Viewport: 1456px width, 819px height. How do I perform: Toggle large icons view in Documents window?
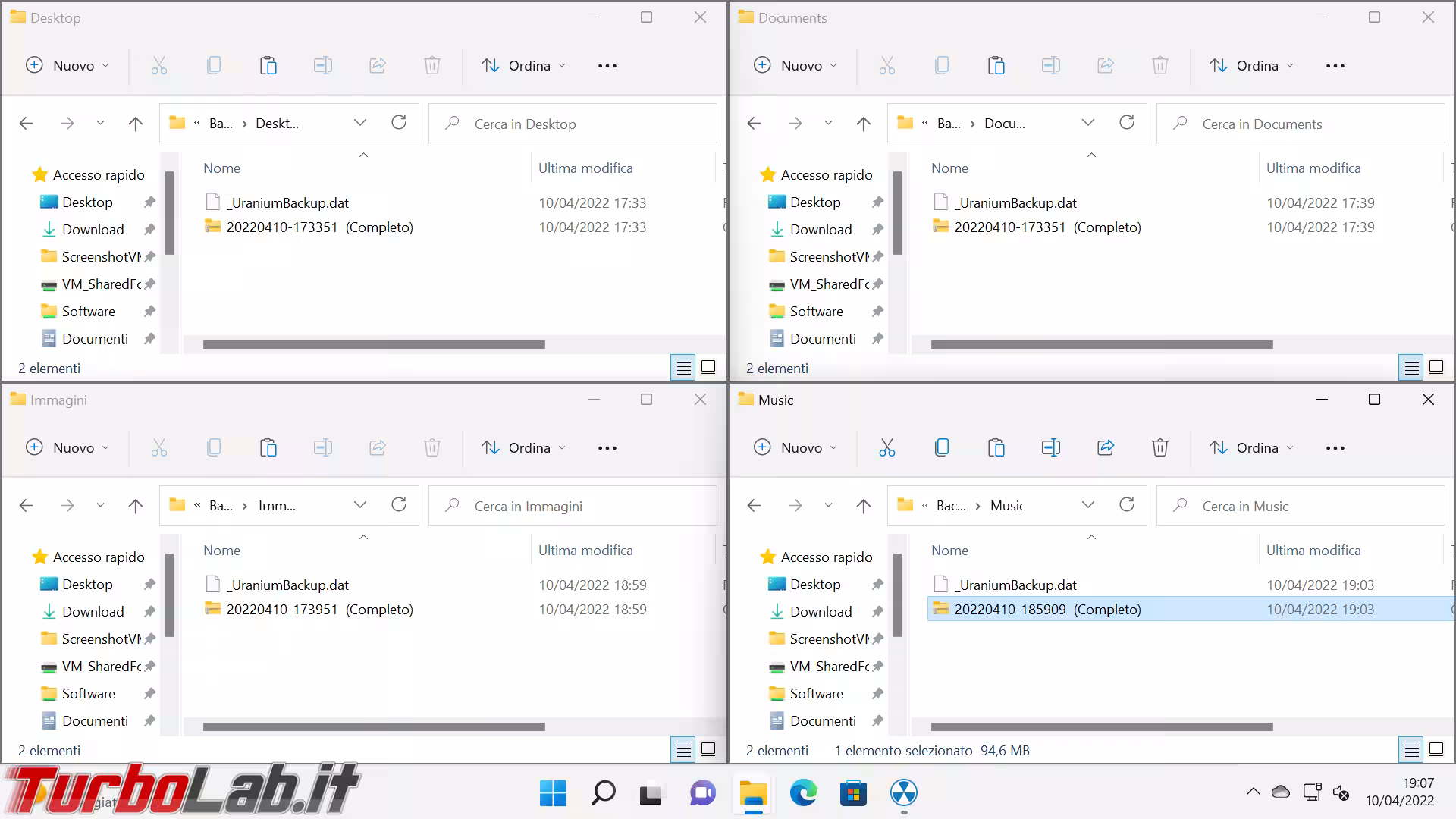(x=1436, y=368)
